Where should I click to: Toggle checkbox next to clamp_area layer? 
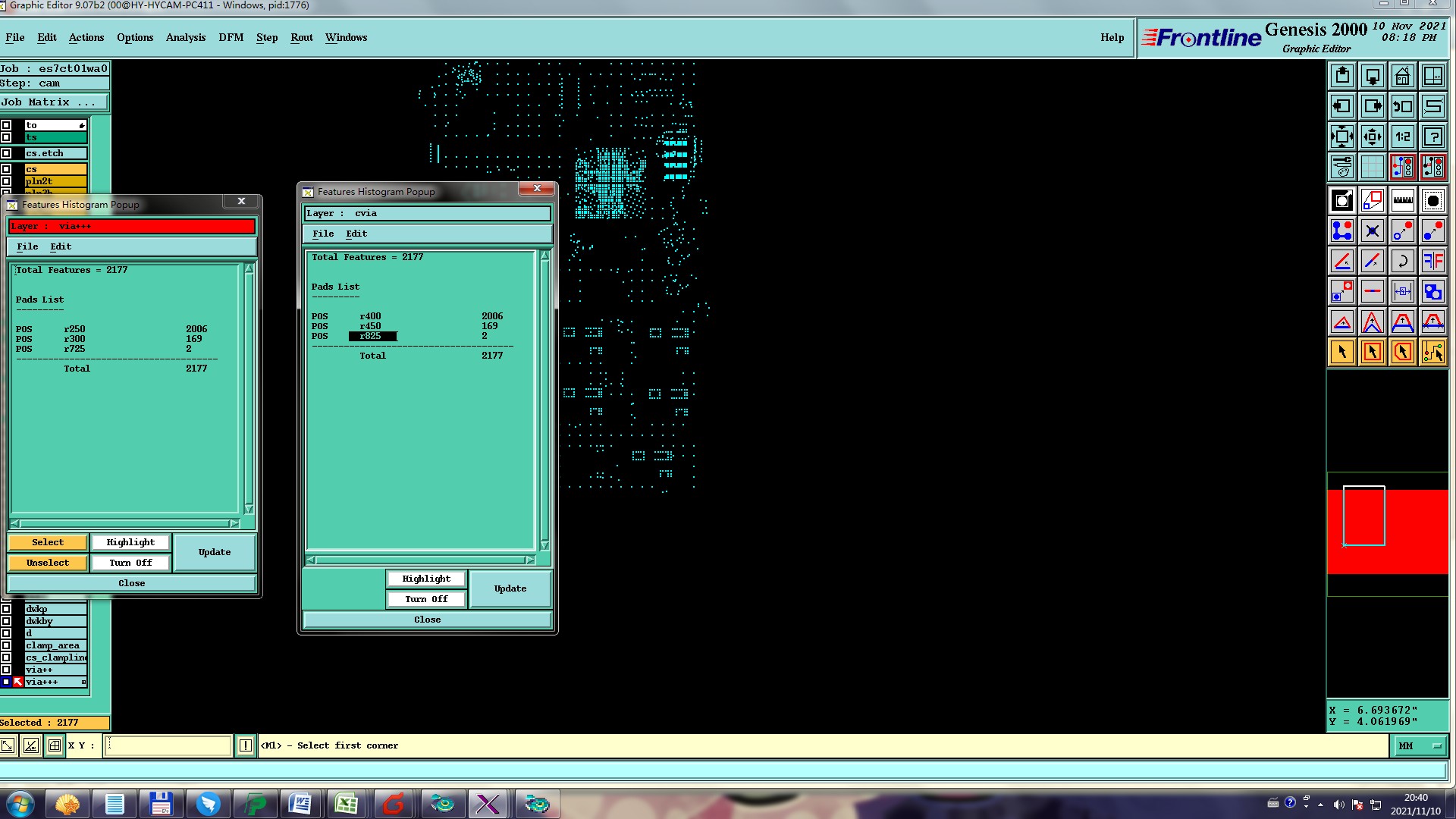coord(6,645)
